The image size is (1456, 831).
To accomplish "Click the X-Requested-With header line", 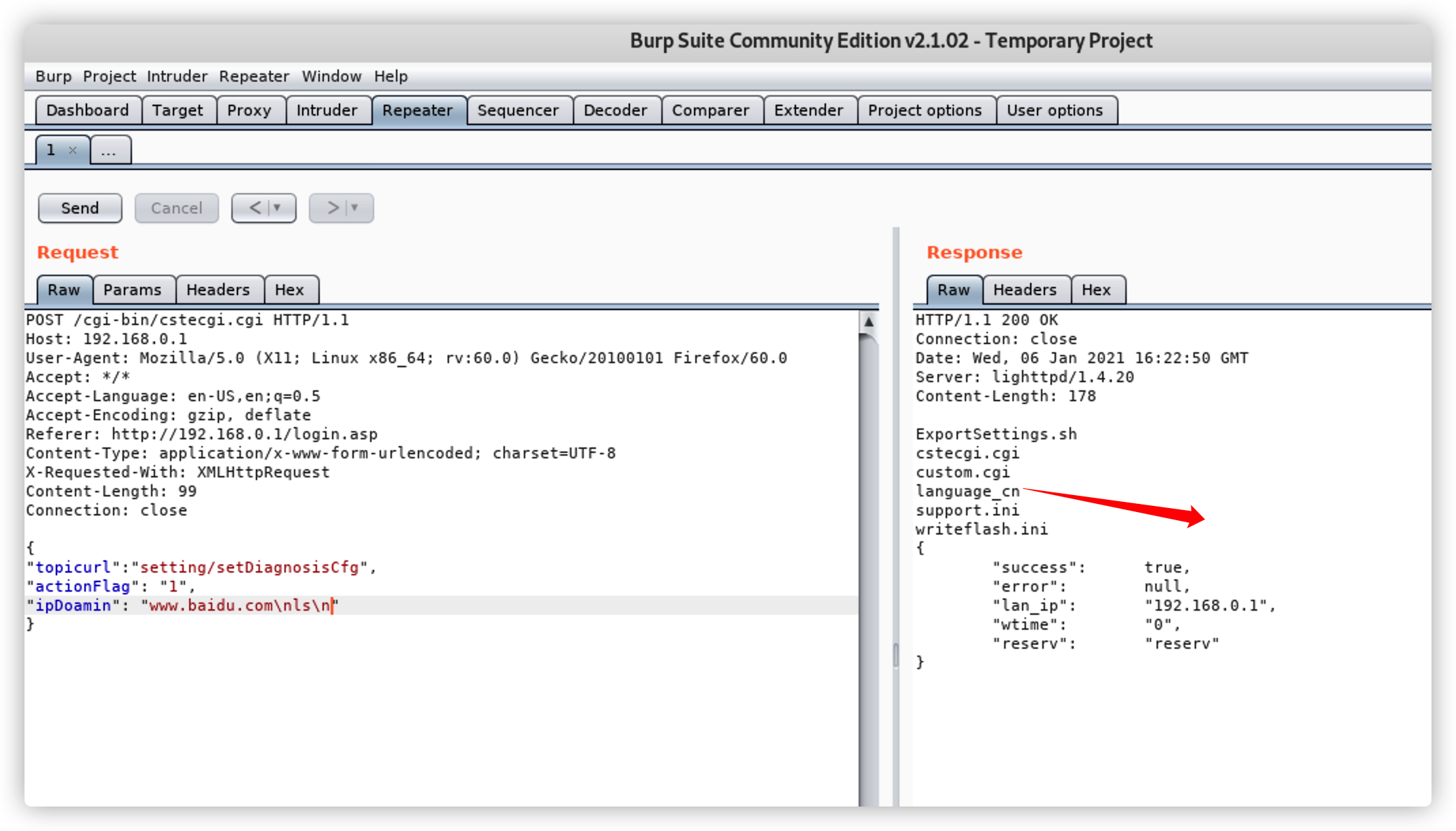I will (x=178, y=472).
